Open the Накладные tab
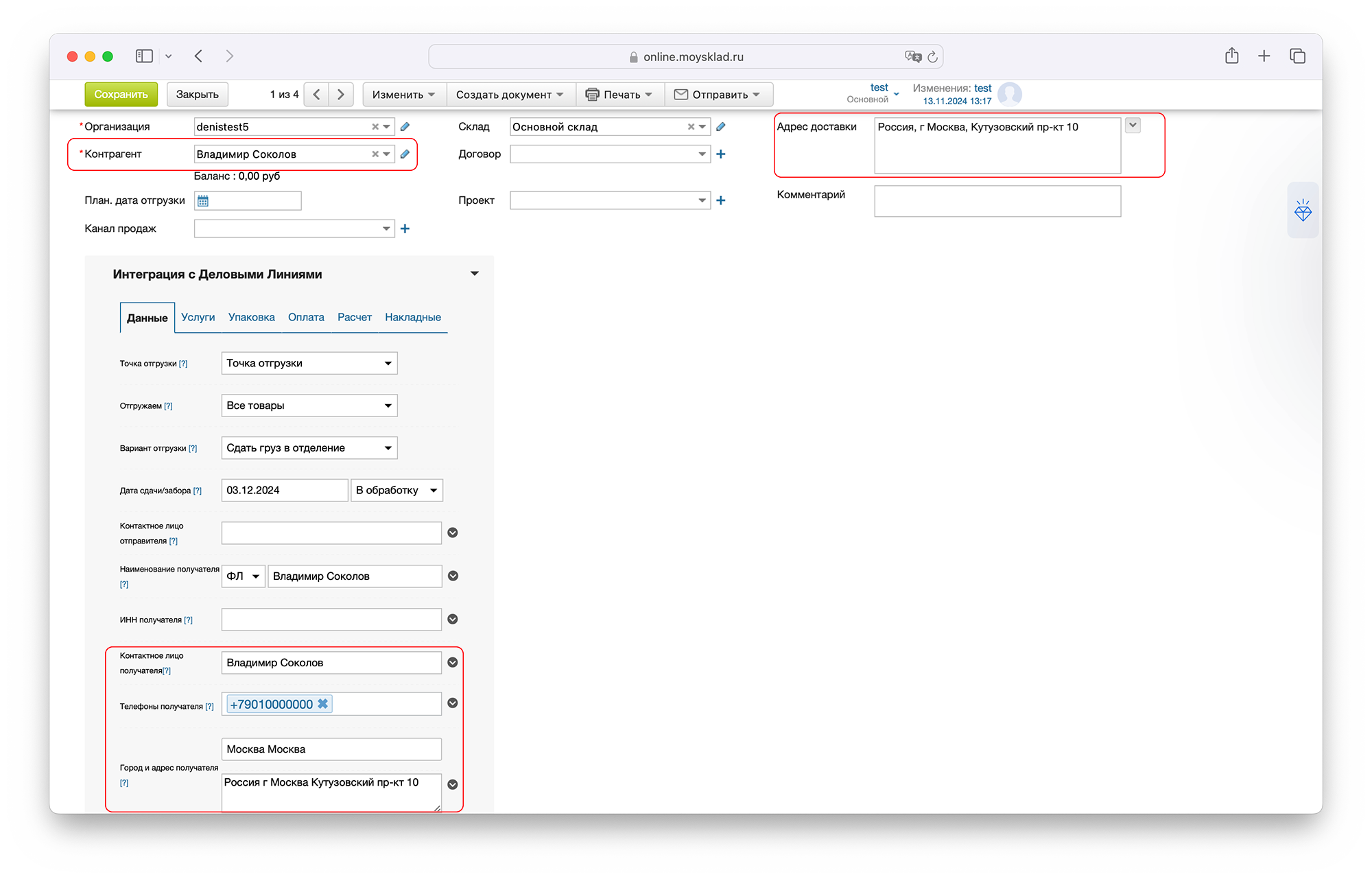Image resolution: width=1372 pixels, height=879 pixels. click(x=412, y=317)
